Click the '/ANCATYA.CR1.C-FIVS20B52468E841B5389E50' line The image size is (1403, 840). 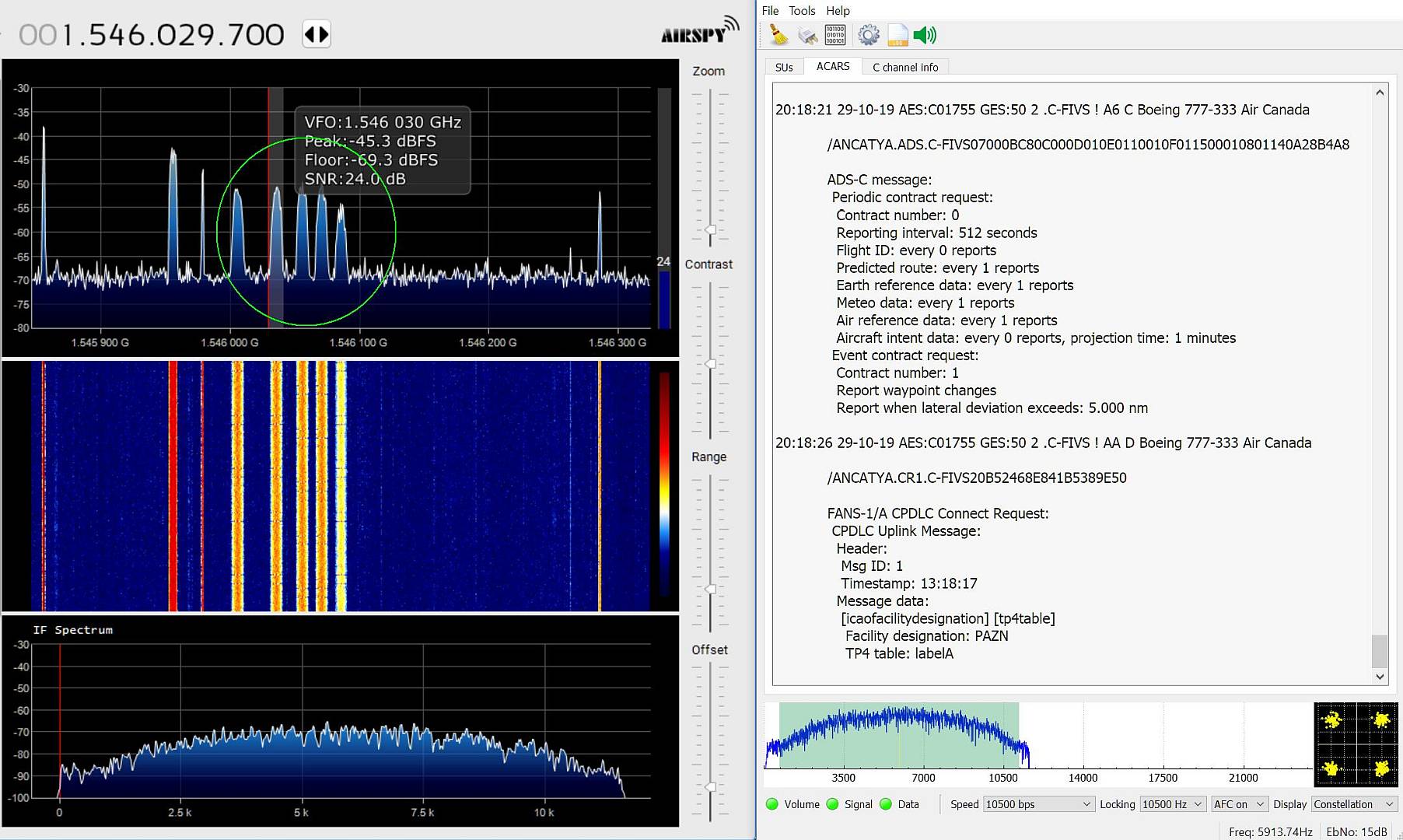pyautogui.click(x=977, y=478)
